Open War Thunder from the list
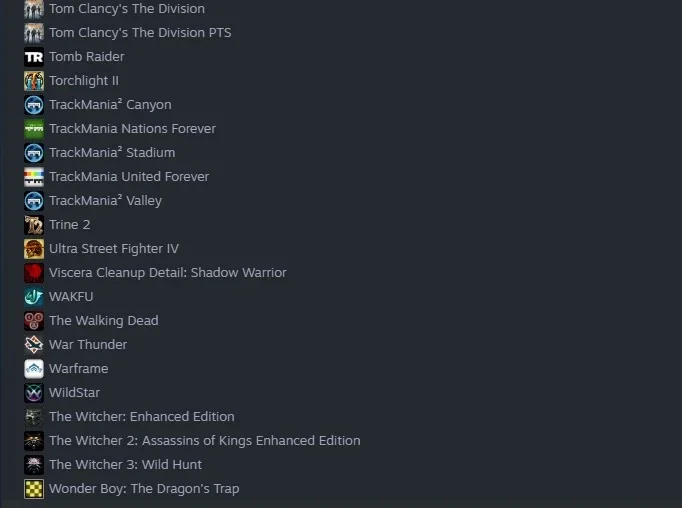 (88, 344)
